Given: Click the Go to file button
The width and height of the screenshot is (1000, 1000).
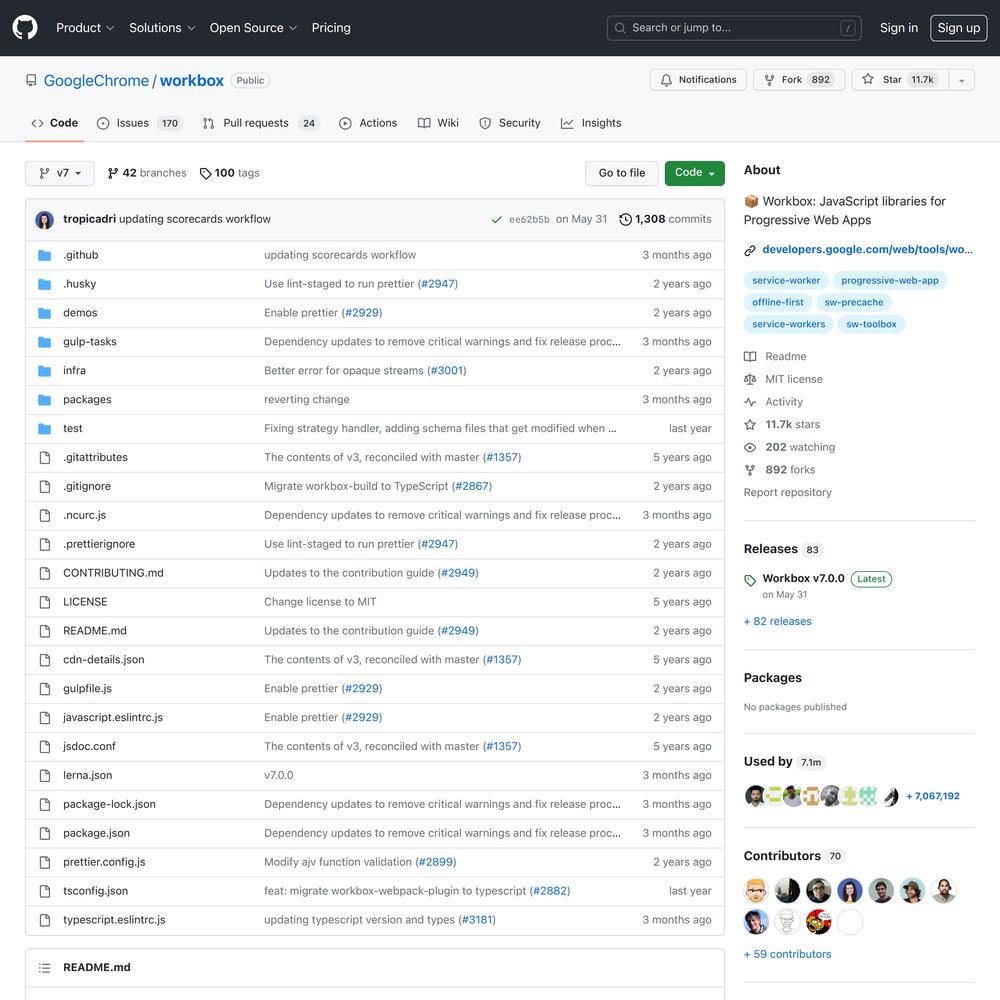Looking at the screenshot, I should click(621, 173).
